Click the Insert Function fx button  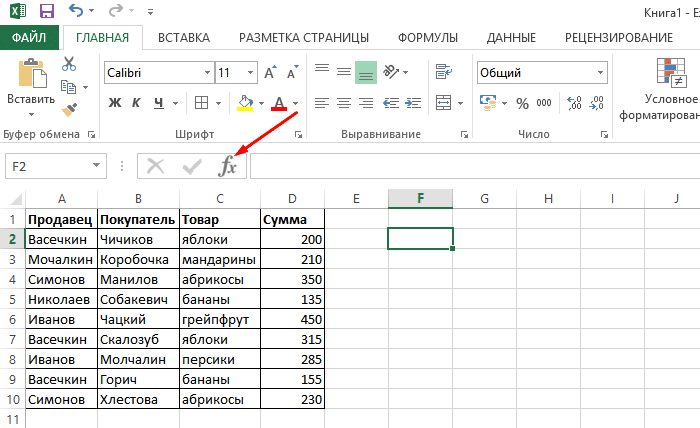[229, 166]
